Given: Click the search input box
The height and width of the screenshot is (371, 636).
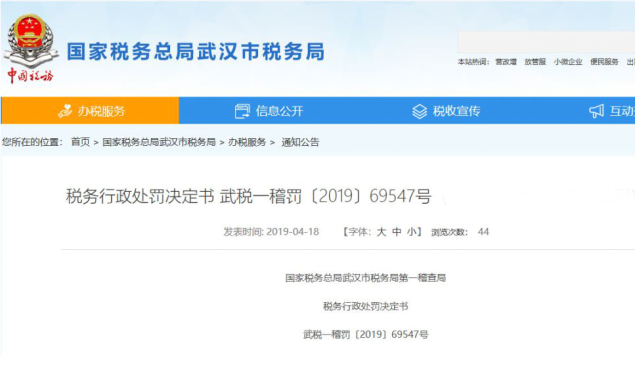Looking at the screenshot, I should 547,42.
